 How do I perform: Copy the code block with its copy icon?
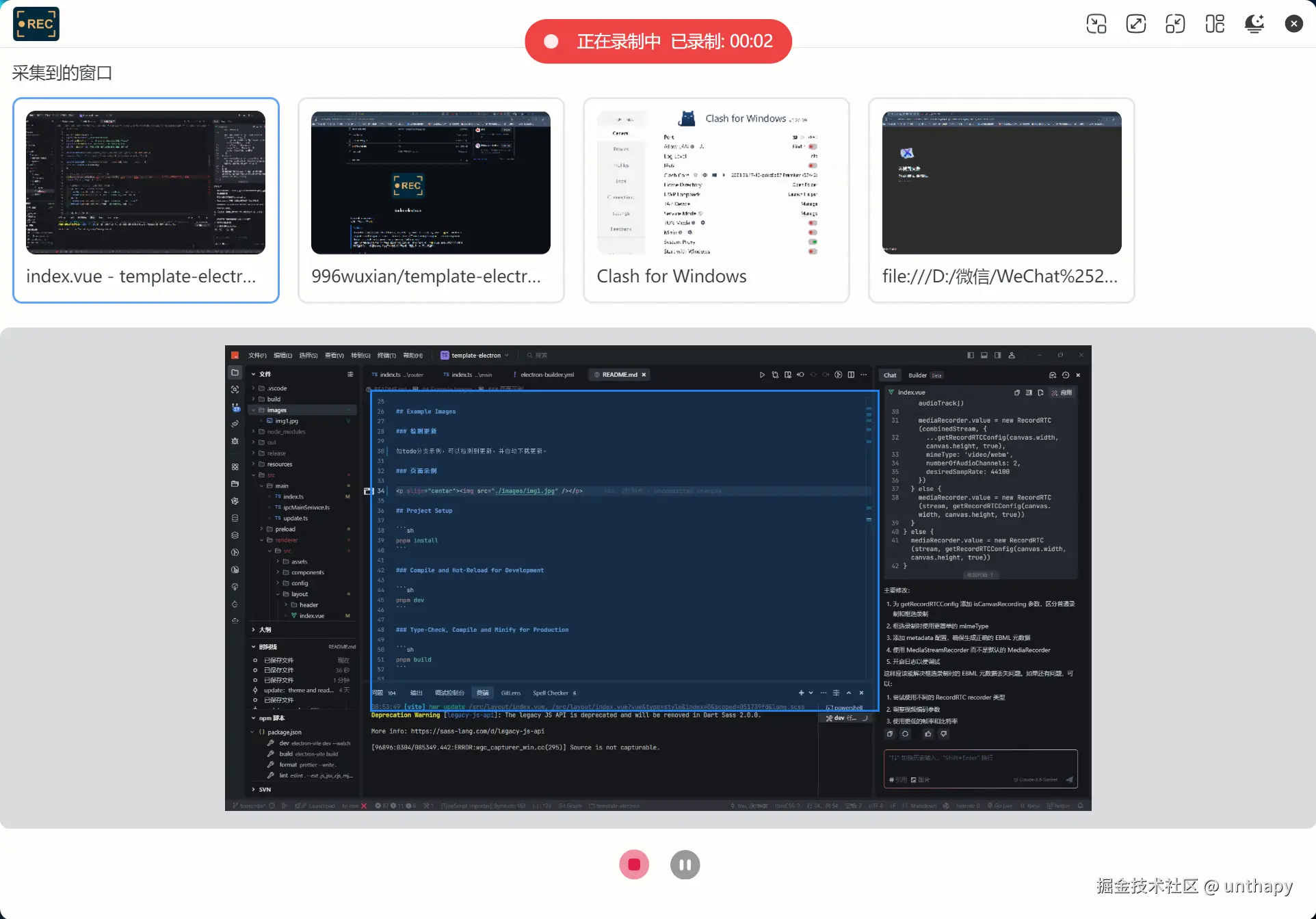point(1017,392)
